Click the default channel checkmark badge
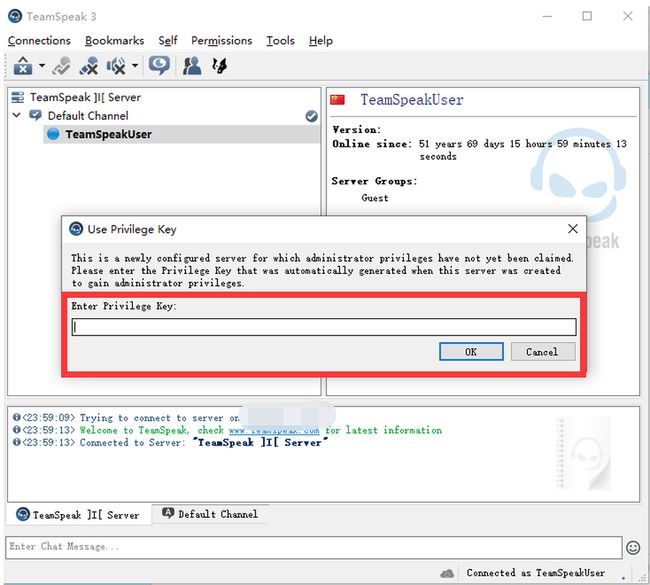This screenshot has height=585, width=650. pyautogui.click(x=311, y=116)
